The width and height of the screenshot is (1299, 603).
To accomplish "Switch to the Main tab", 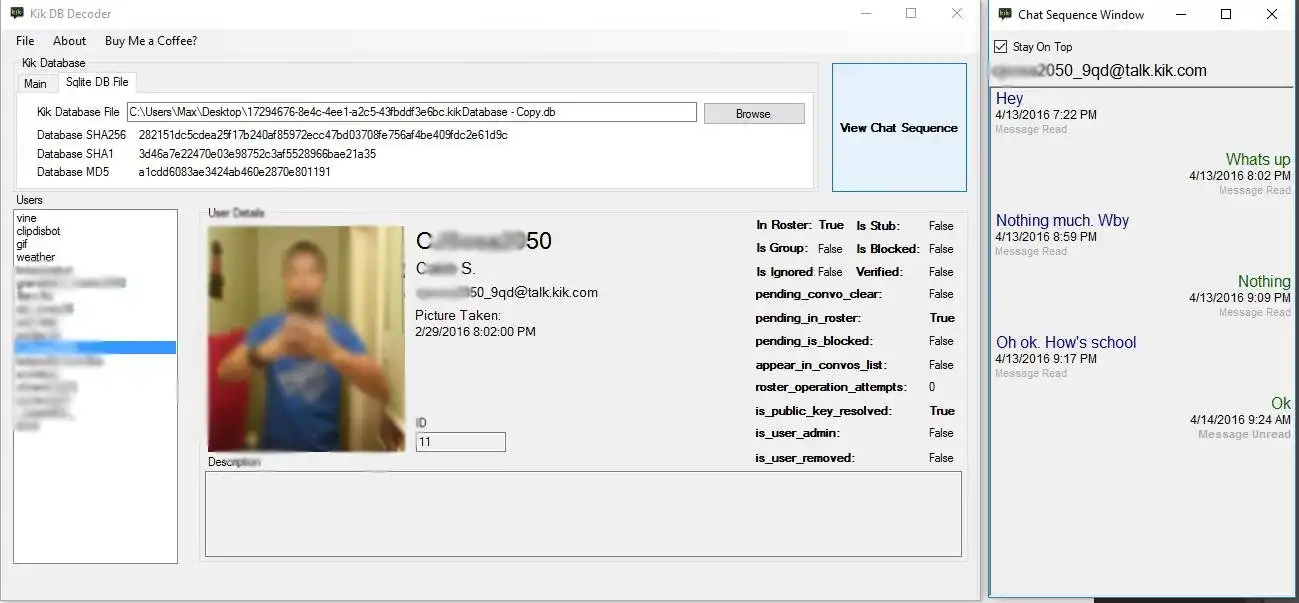I will 35,84.
